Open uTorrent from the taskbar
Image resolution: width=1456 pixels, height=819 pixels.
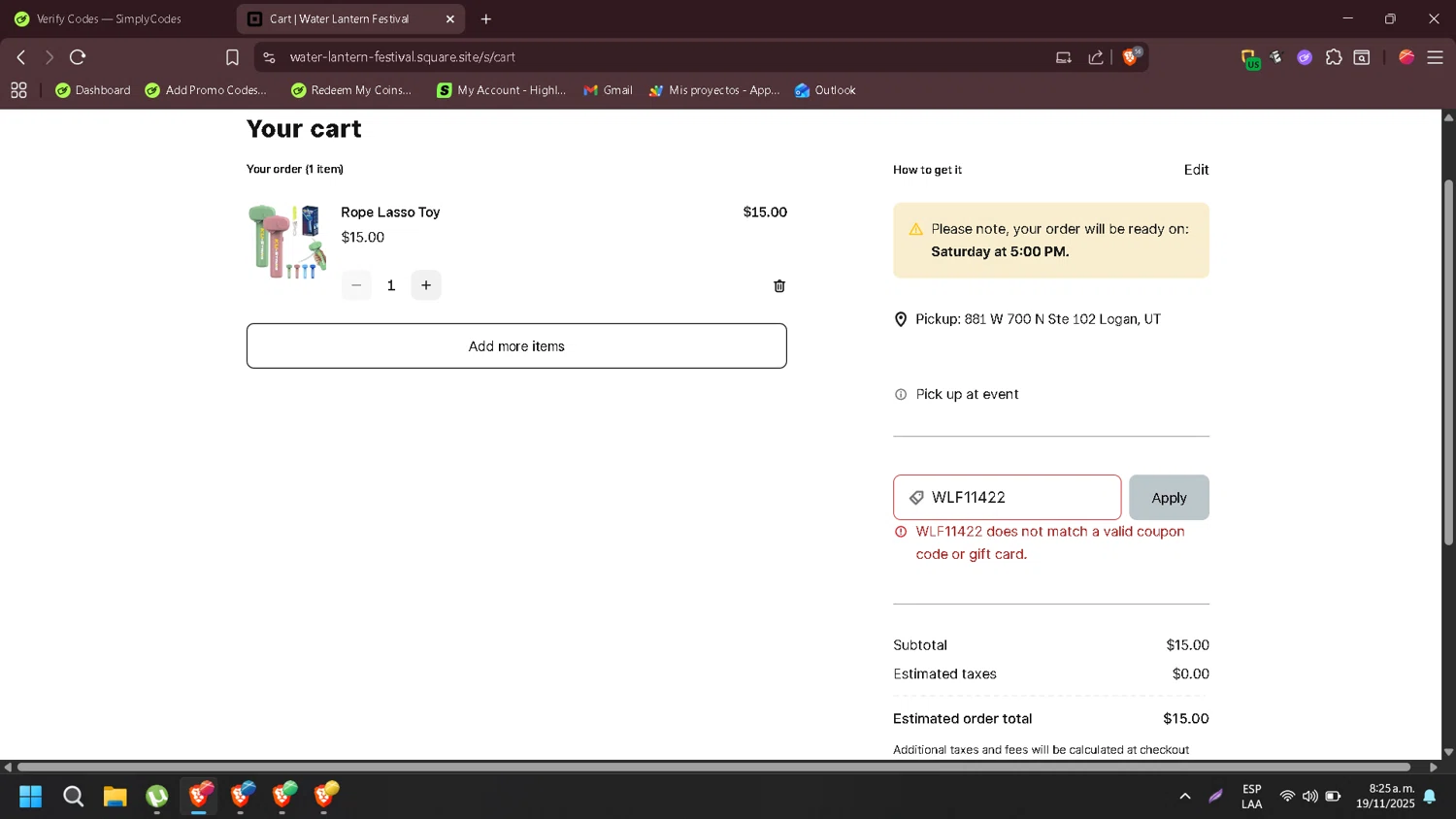[x=157, y=797]
